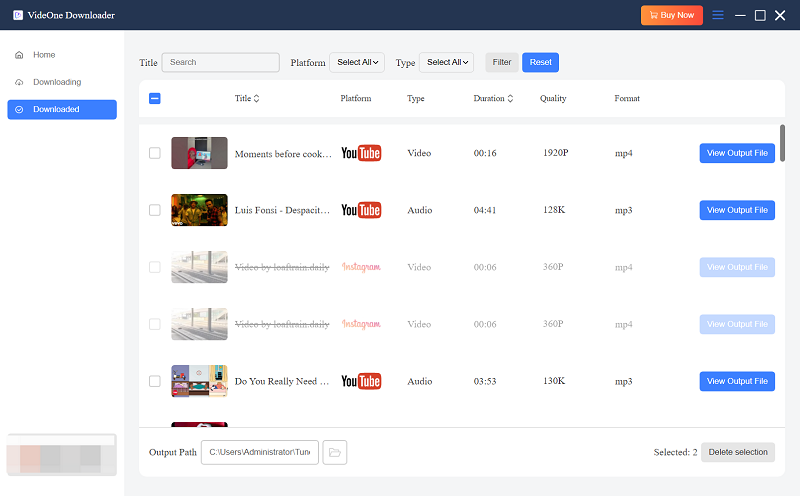Toggle the select-all checkbox in table header
The width and height of the screenshot is (800, 496).
click(154, 98)
